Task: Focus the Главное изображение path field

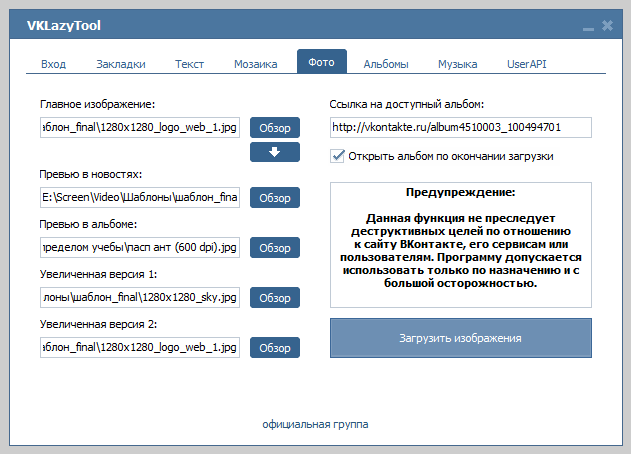Action: [x=140, y=128]
